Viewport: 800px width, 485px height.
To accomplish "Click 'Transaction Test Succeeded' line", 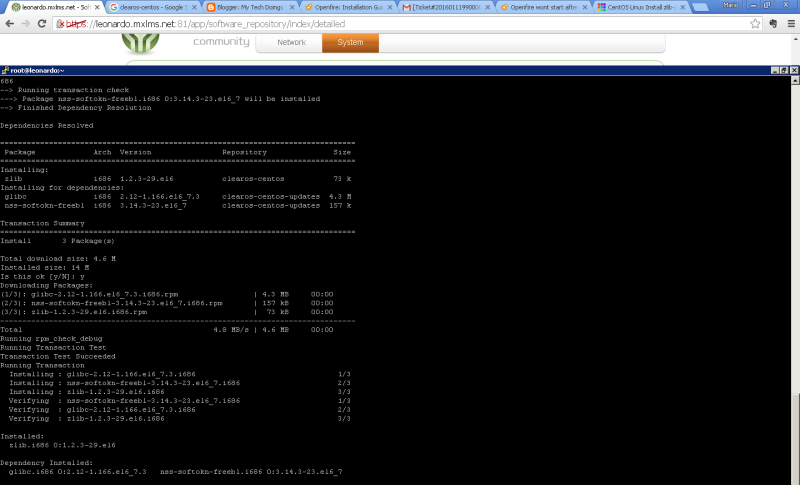I will coord(58,356).
